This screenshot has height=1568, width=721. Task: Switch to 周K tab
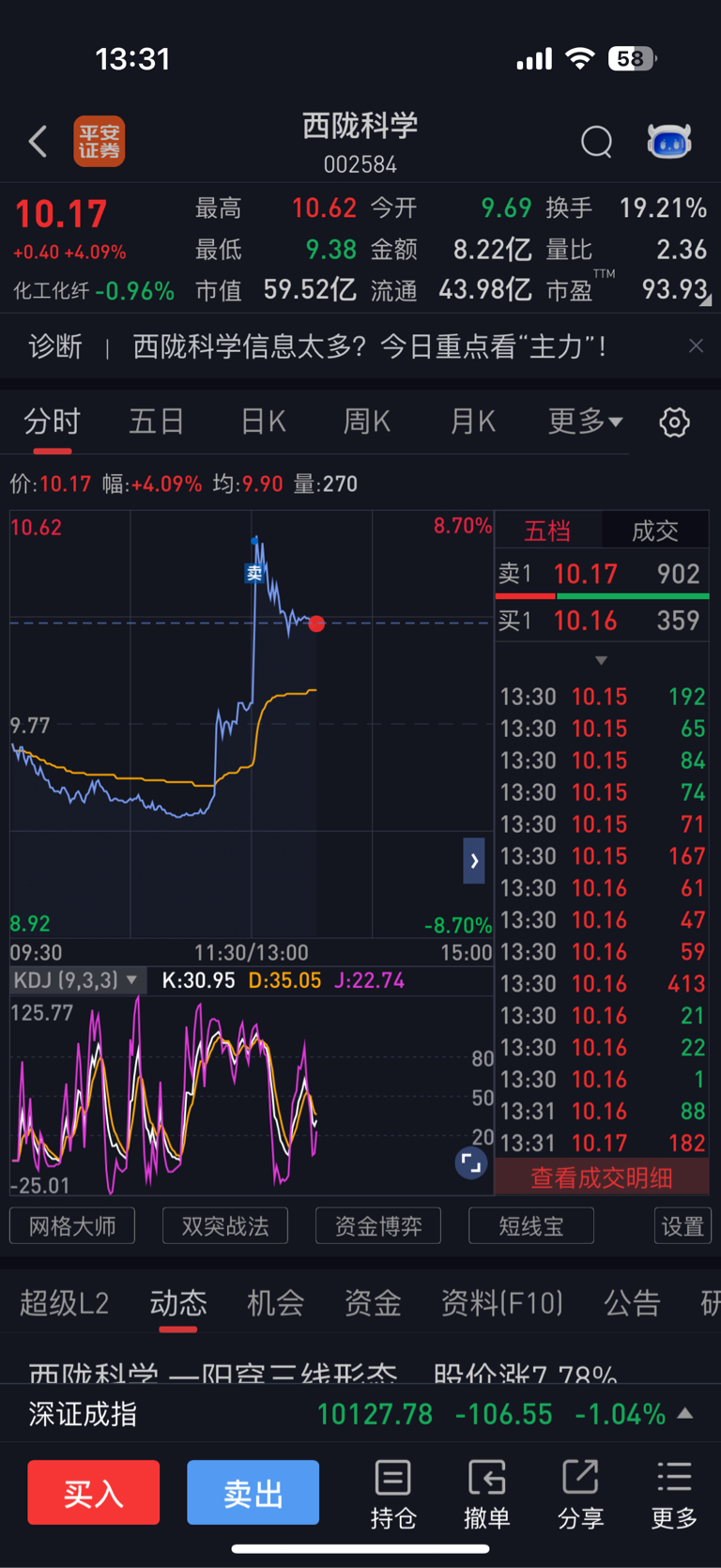click(366, 422)
